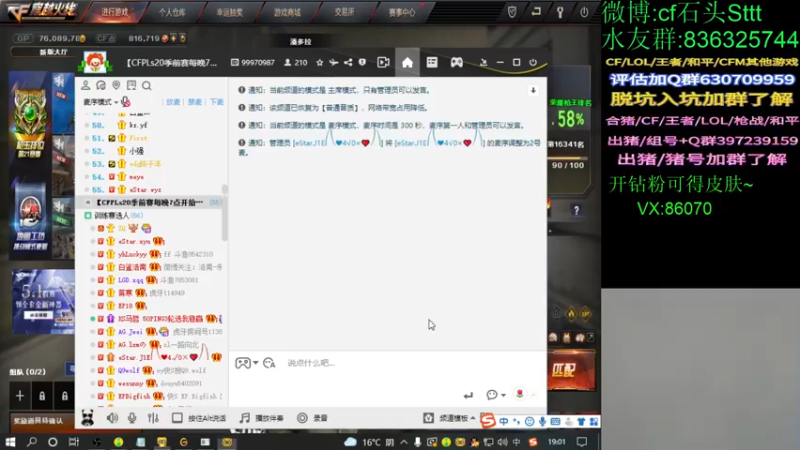Click the 下麦 link

pyautogui.click(x=216, y=102)
